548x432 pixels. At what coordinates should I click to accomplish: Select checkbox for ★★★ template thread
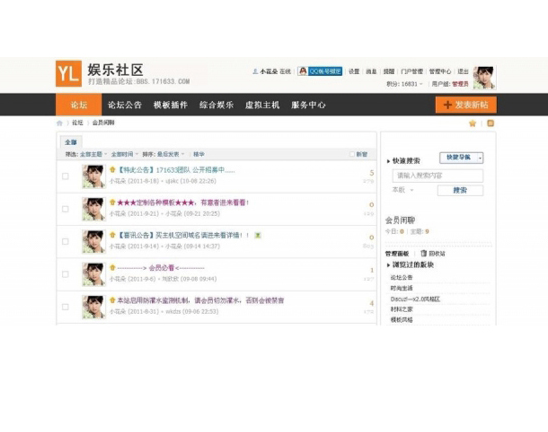[65, 209]
